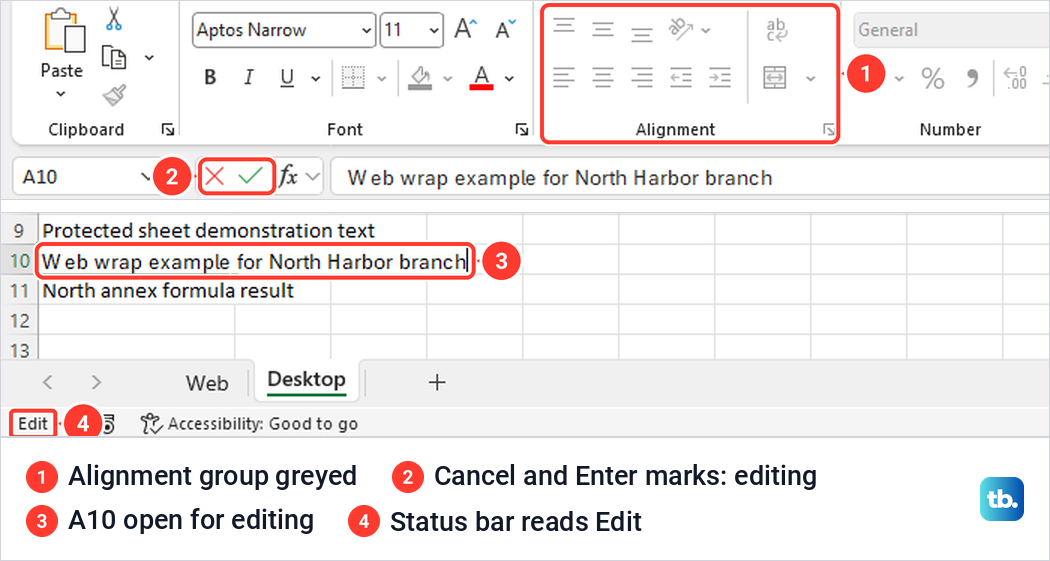Click into the formula bar text
The width and height of the screenshot is (1050, 561).
560,178
